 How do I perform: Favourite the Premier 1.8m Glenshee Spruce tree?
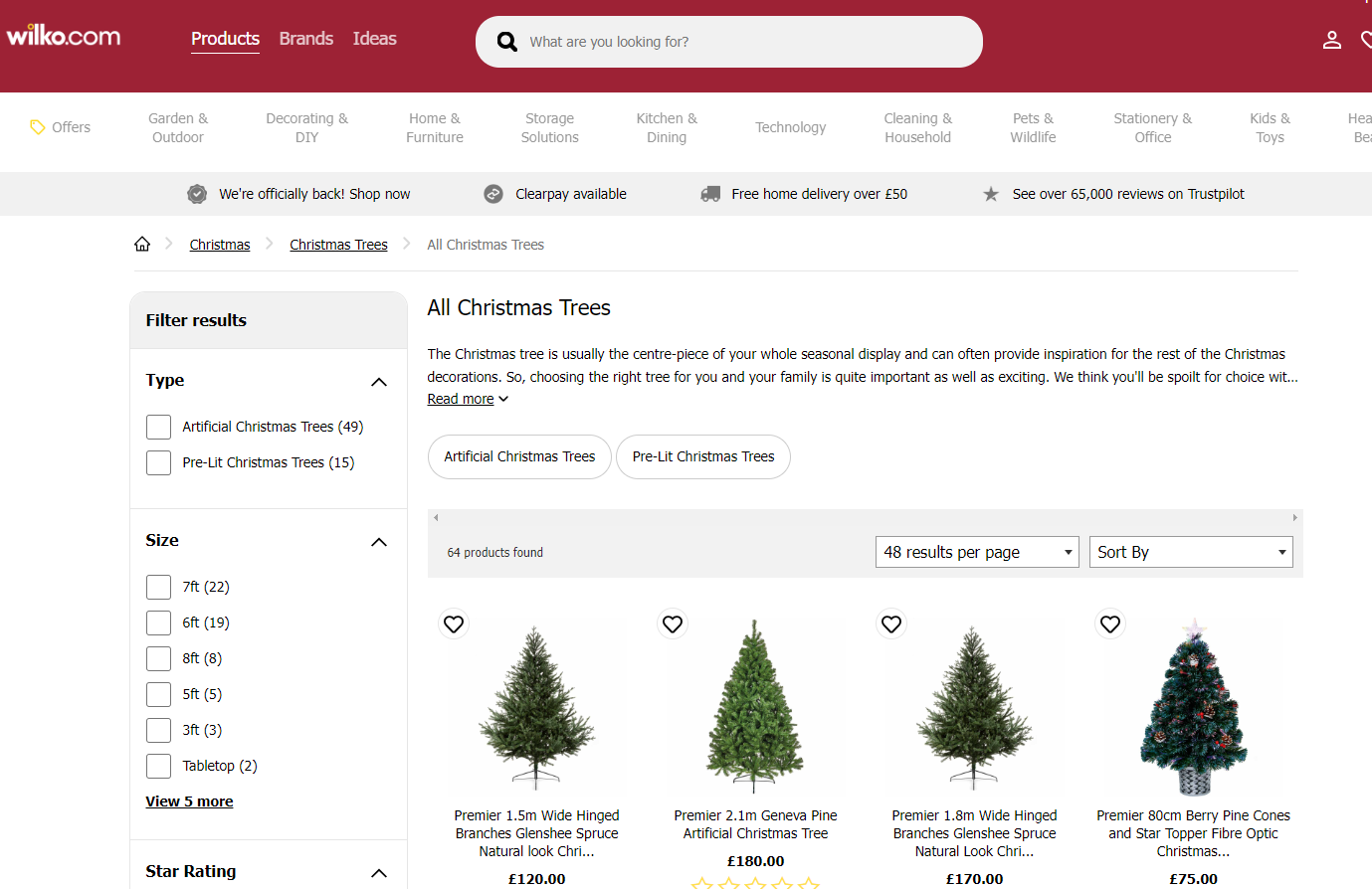[891, 623]
